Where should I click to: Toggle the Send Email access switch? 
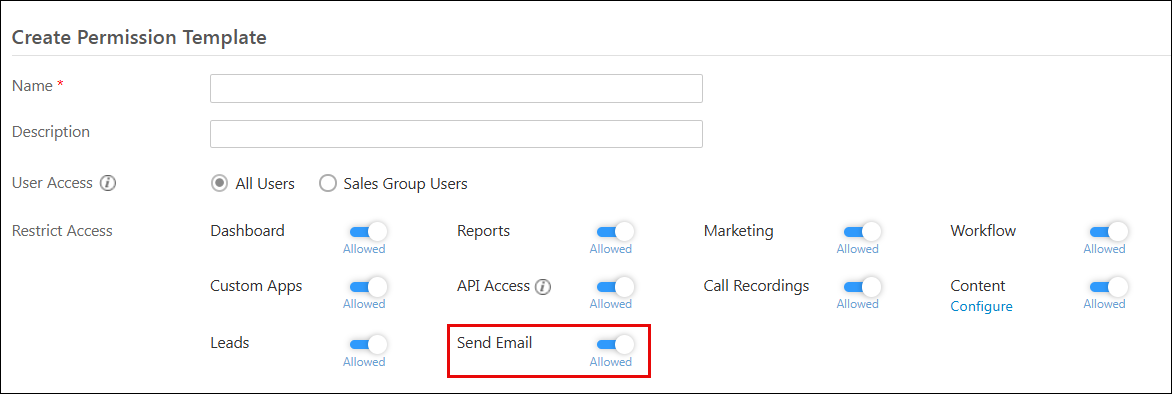click(x=614, y=344)
